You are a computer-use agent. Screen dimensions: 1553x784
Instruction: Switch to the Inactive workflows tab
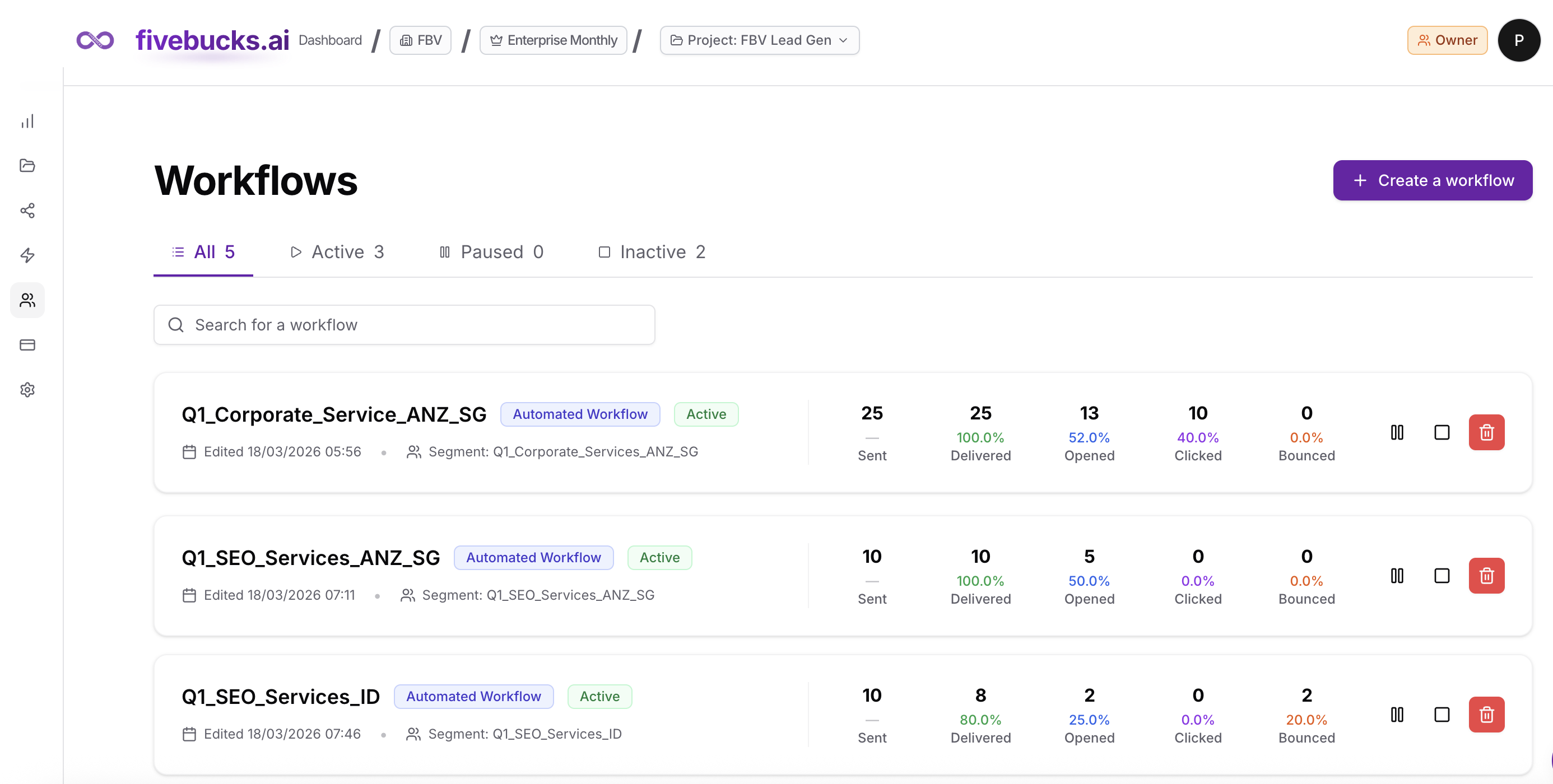click(x=651, y=252)
